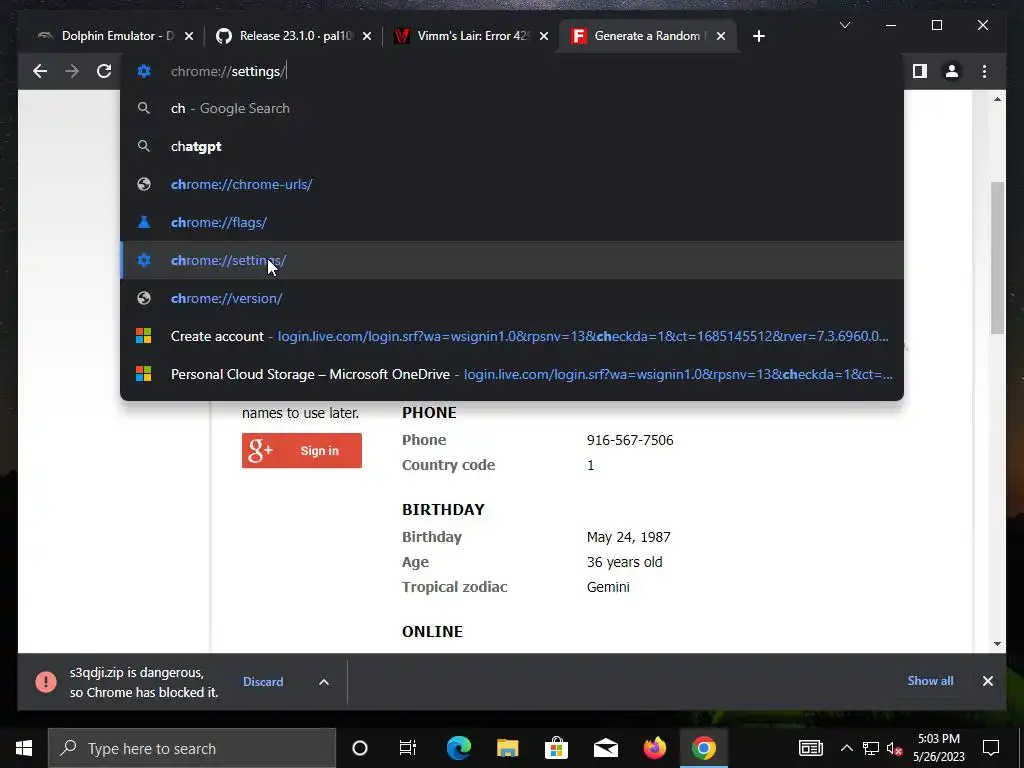The height and width of the screenshot is (768, 1024).
Task: Reload the page with the refresh icon
Action: [x=104, y=71]
